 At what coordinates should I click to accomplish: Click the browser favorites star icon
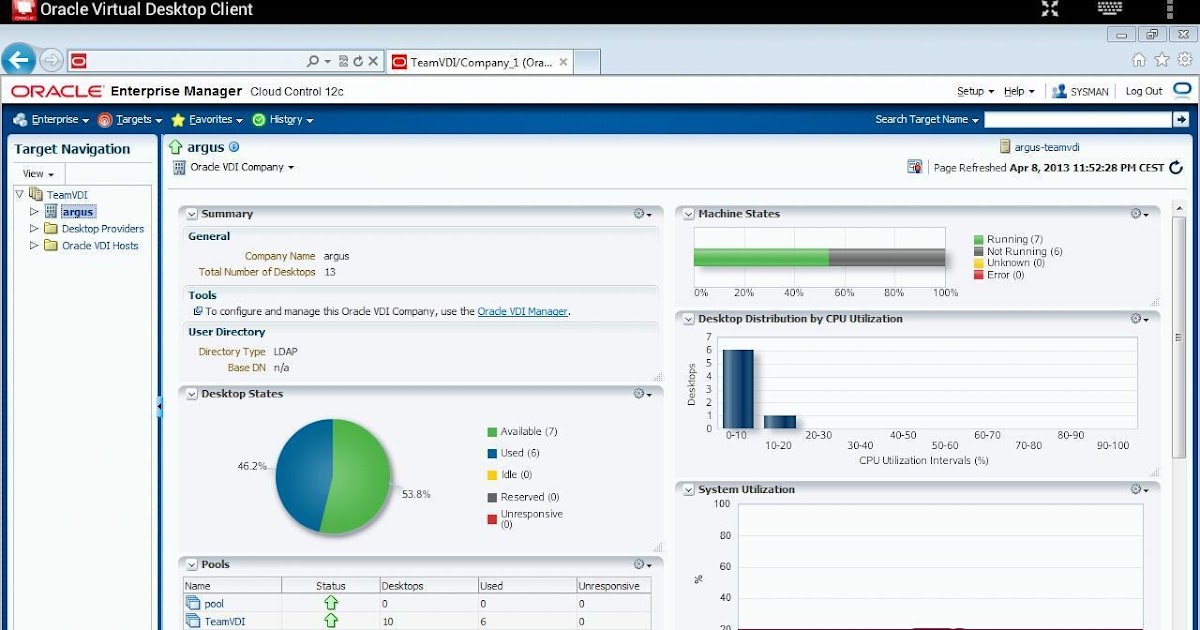coord(1161,60)
